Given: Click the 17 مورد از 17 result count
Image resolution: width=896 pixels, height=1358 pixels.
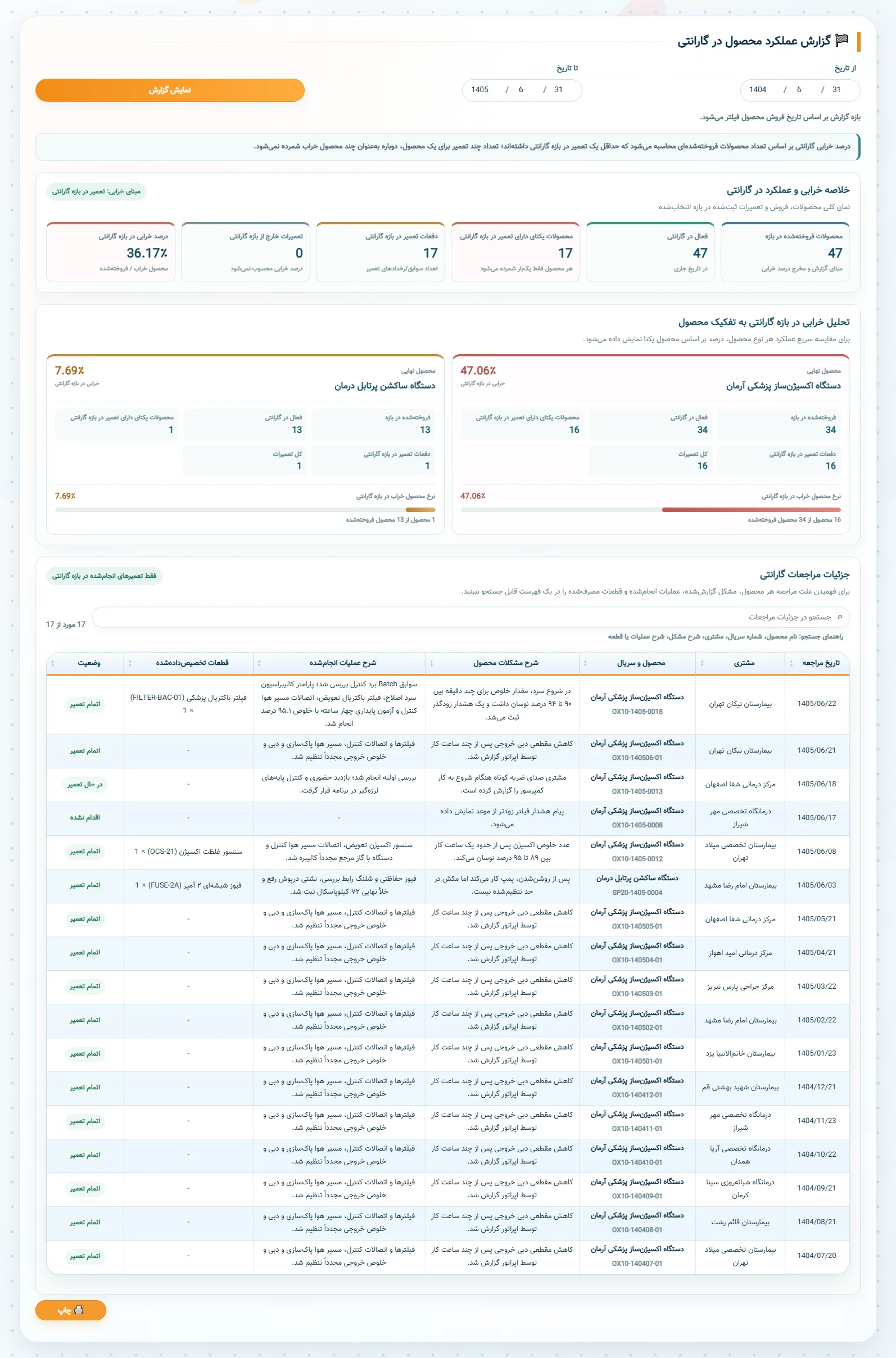Looking at the screenshot, I should click(66, 624).
